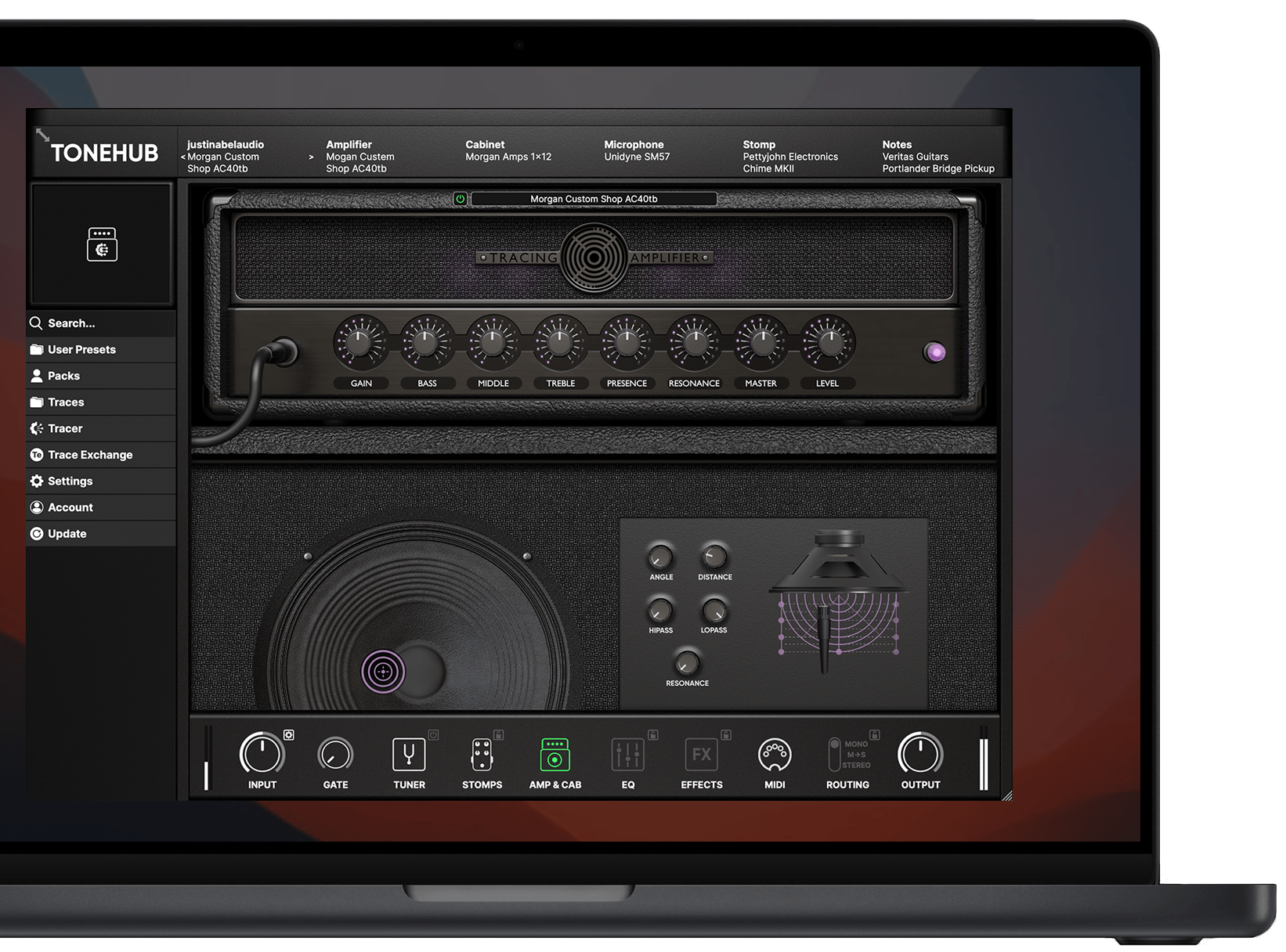Open User Presets in sidebar
This screenshot has height=952, width=1286.
click(101, 350)
